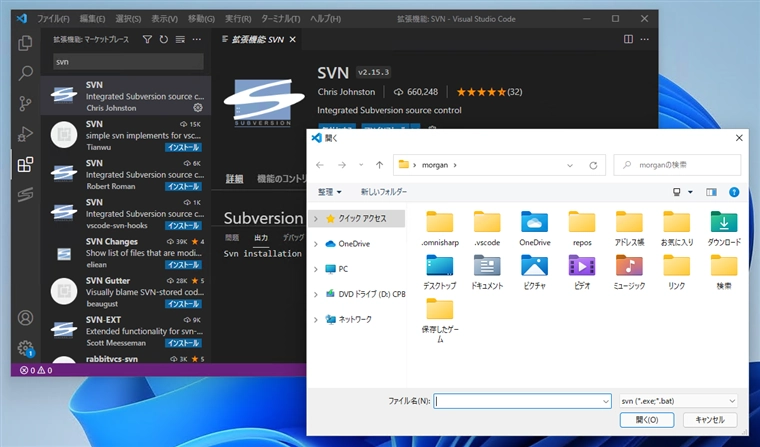The image size is (760, 447).
Task: Open the file type filter svn dropdown
Action: click(679, 401)
